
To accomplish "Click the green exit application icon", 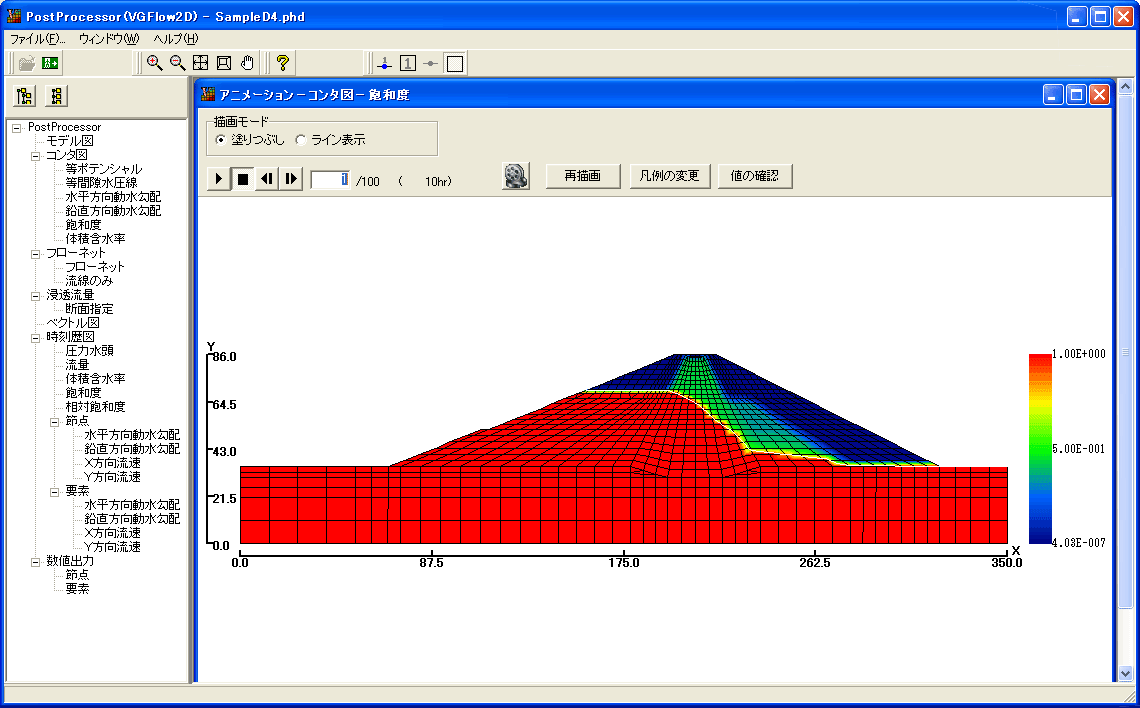I will point(50,63).
